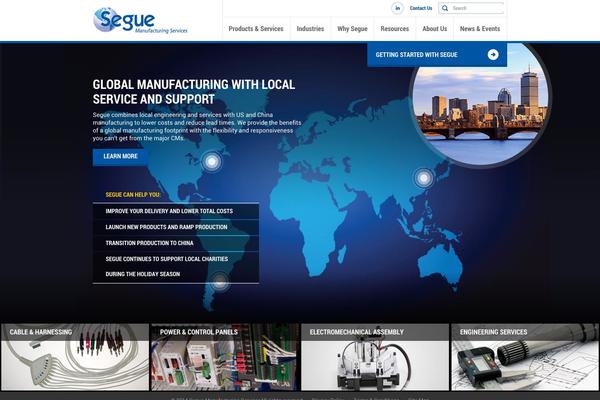Open the LinkedIn icon link
The image size is (600, 400).
coord(397,8)
